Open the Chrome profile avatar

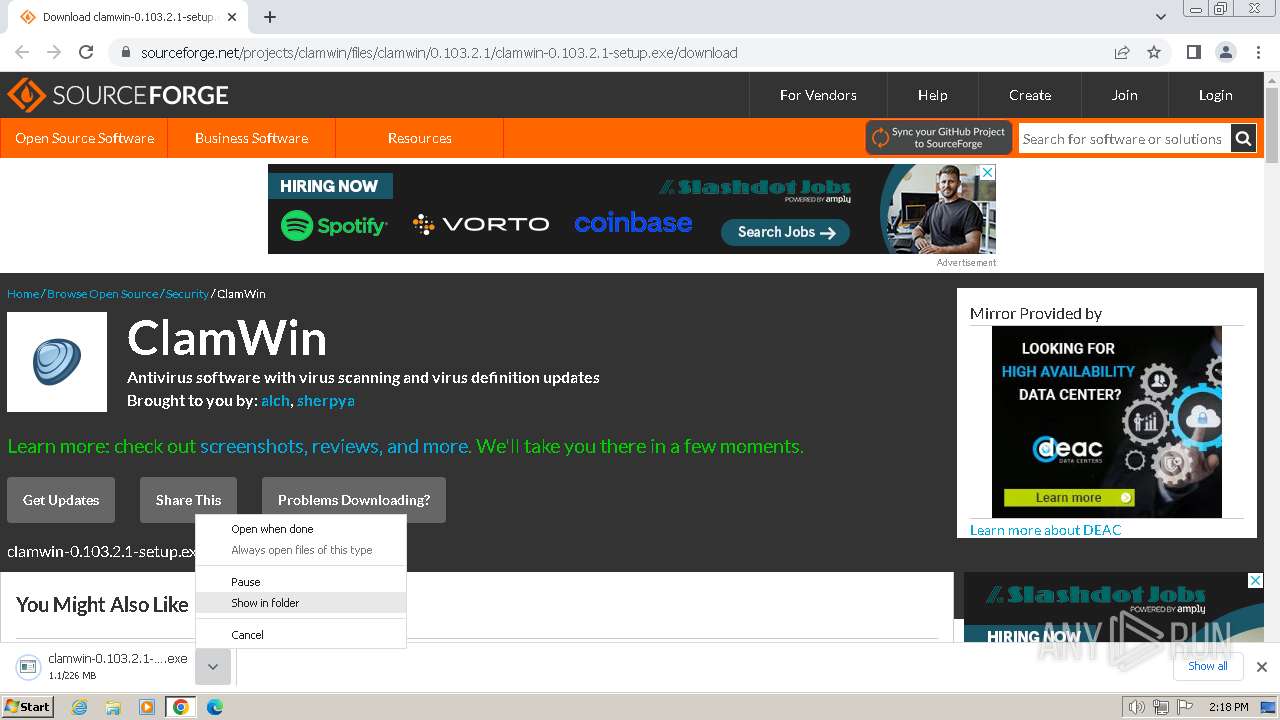point(1225,52)
